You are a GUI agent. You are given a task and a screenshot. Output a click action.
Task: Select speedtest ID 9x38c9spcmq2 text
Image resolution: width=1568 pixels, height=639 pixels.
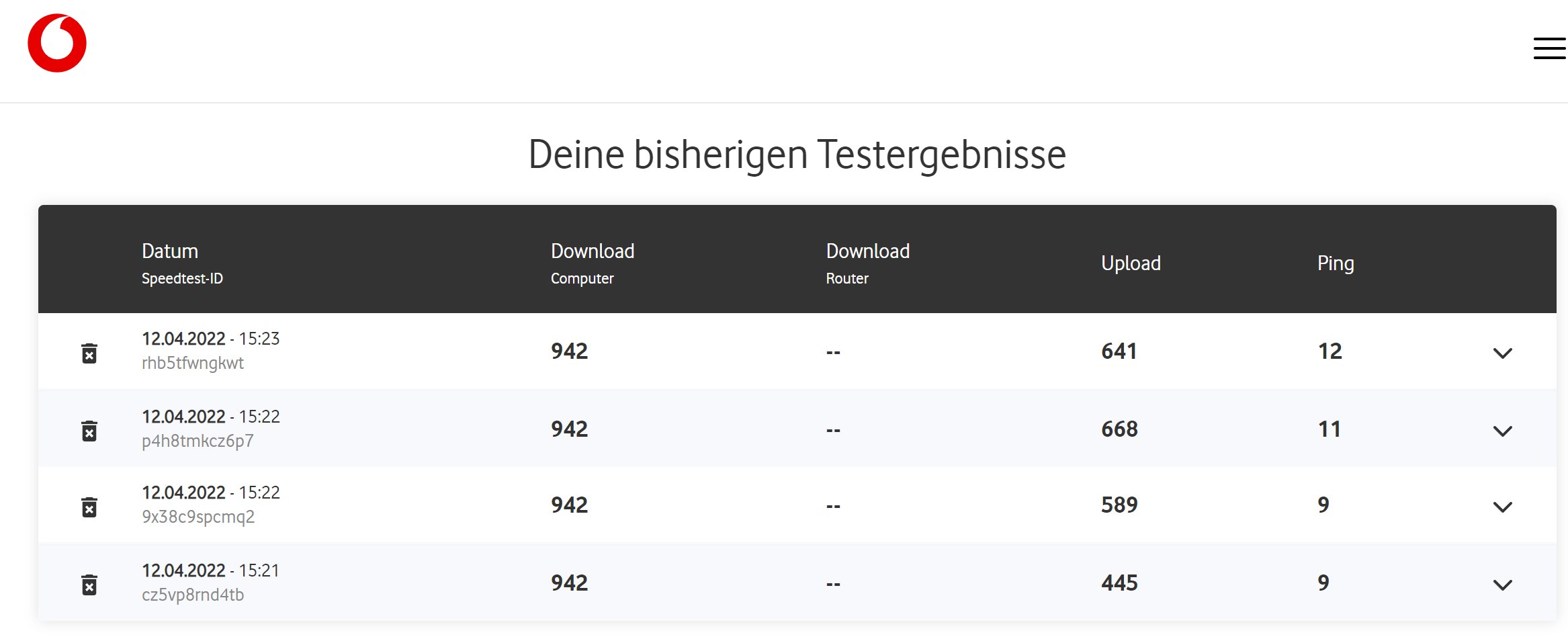click(x=198, y=517)
